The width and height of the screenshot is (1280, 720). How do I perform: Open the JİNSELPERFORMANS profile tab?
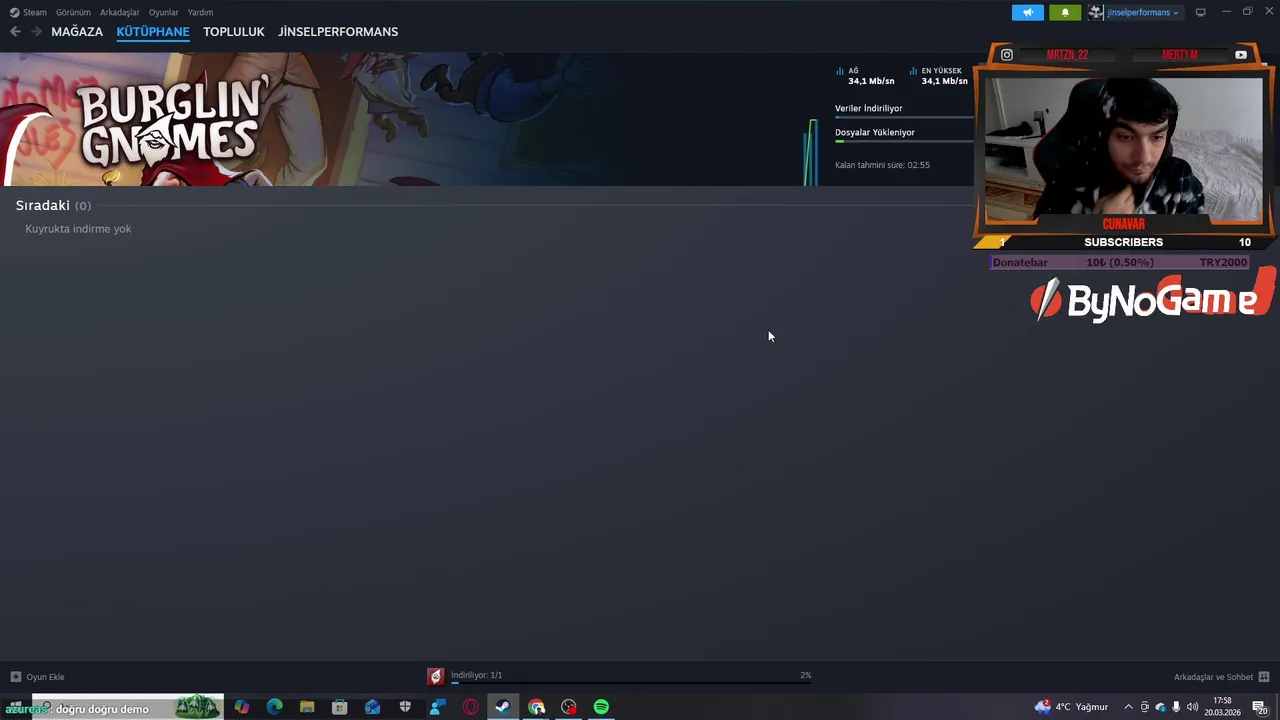point(338,32)
